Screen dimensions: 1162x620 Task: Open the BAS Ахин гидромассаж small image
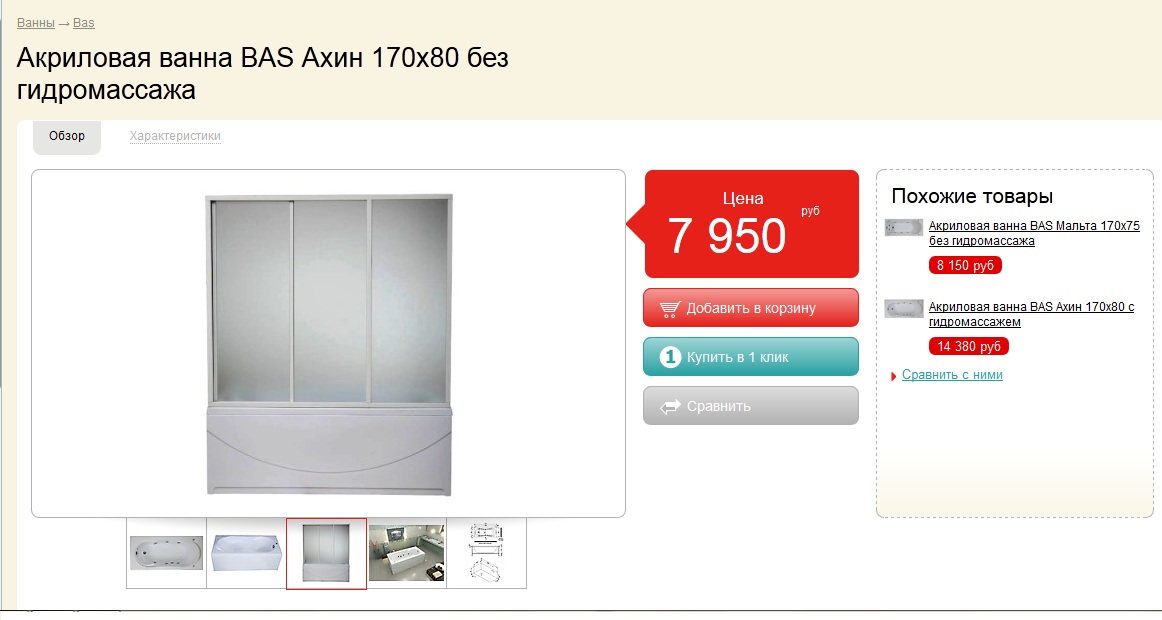[x=904, y=308]
